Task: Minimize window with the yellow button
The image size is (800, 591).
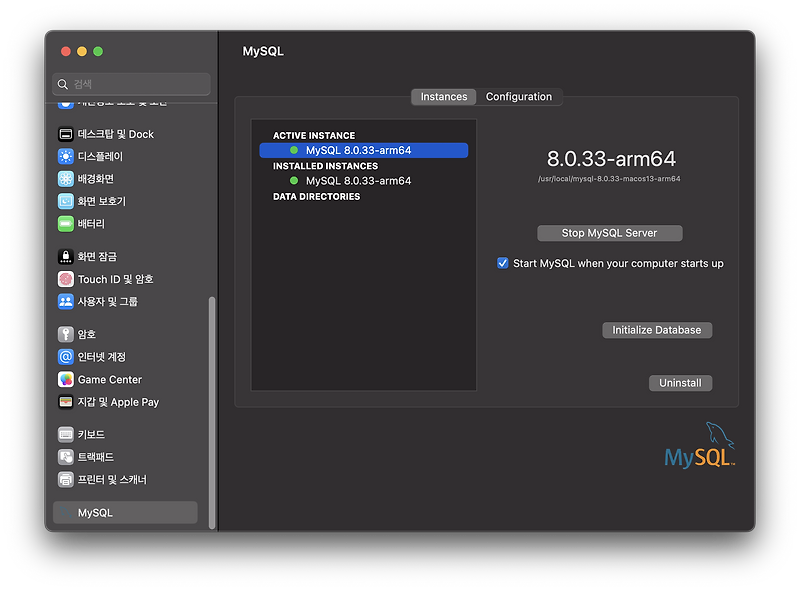Action: [x=82, y=51]
